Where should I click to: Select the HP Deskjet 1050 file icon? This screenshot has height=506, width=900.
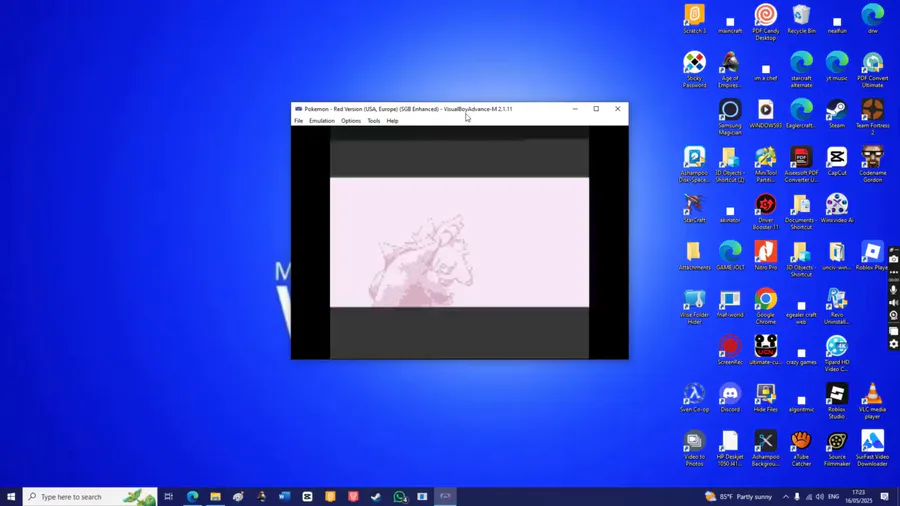[730, 449]
